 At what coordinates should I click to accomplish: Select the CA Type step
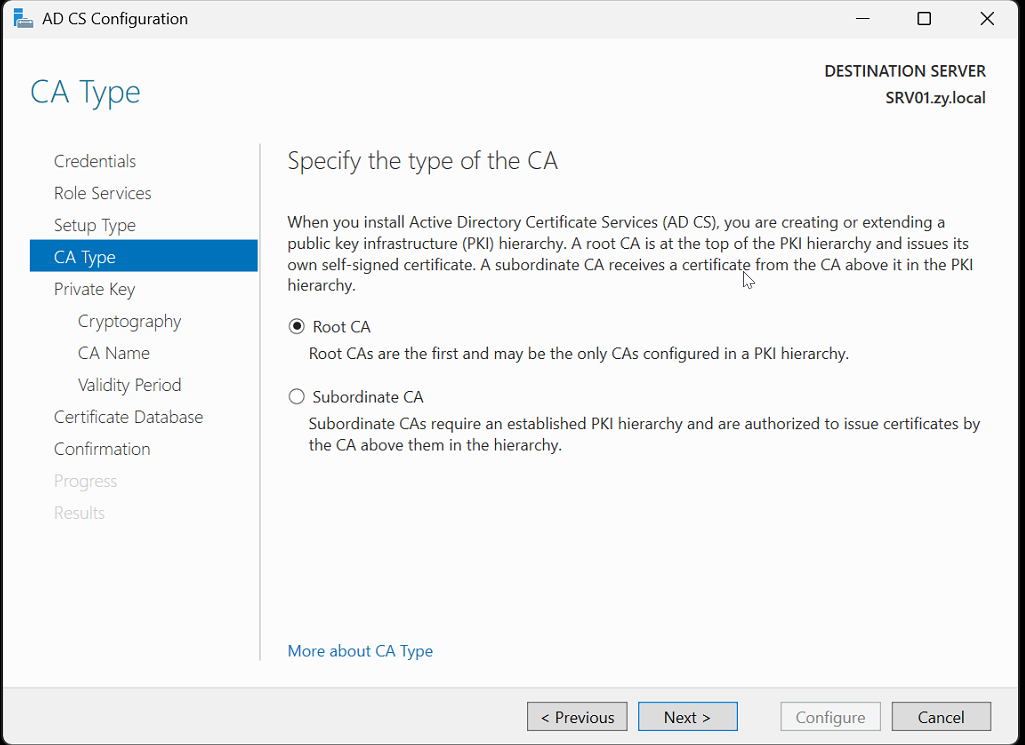tap(144, 256)
